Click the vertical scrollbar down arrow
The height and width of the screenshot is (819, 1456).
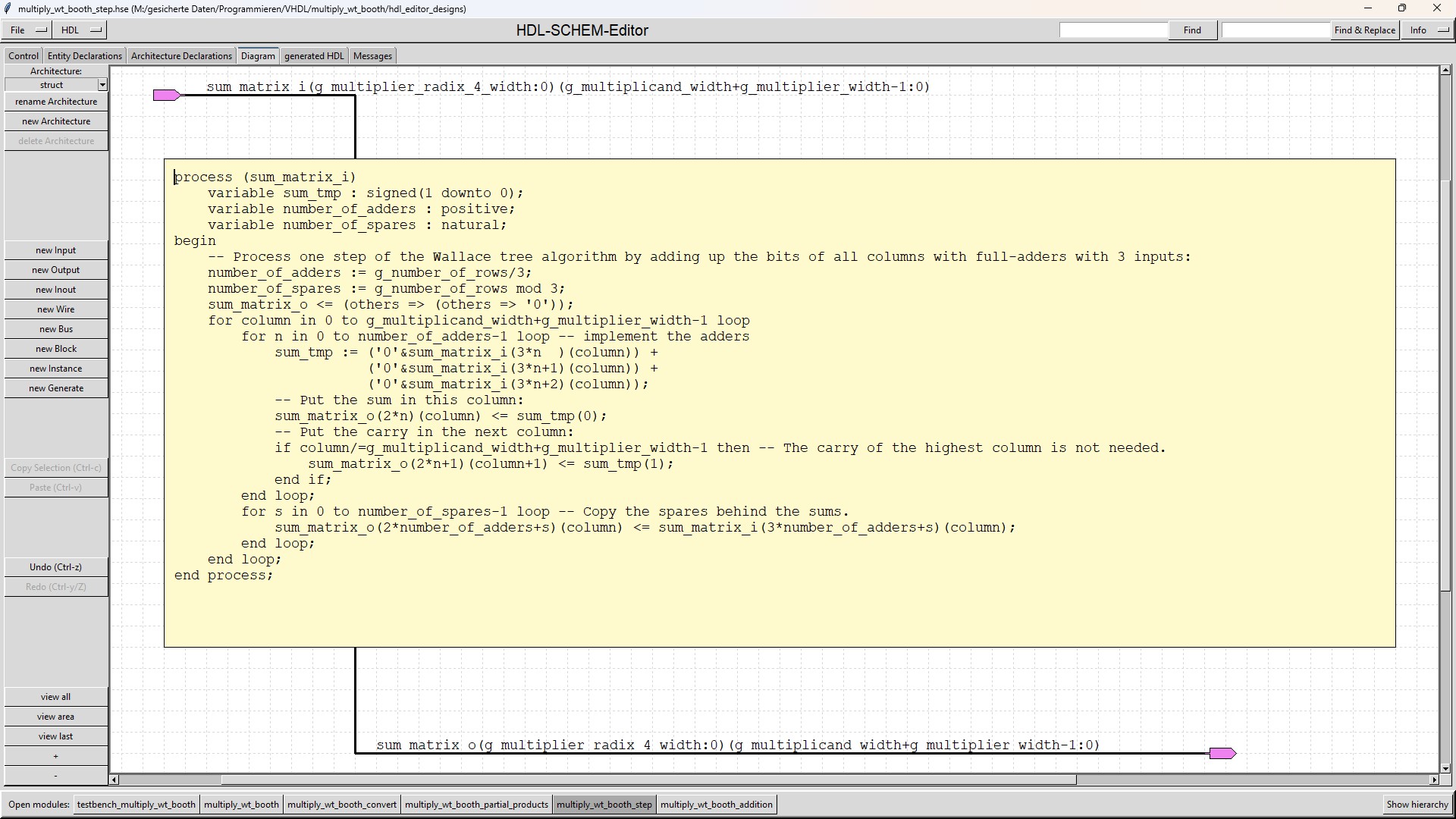point(1445,768)
